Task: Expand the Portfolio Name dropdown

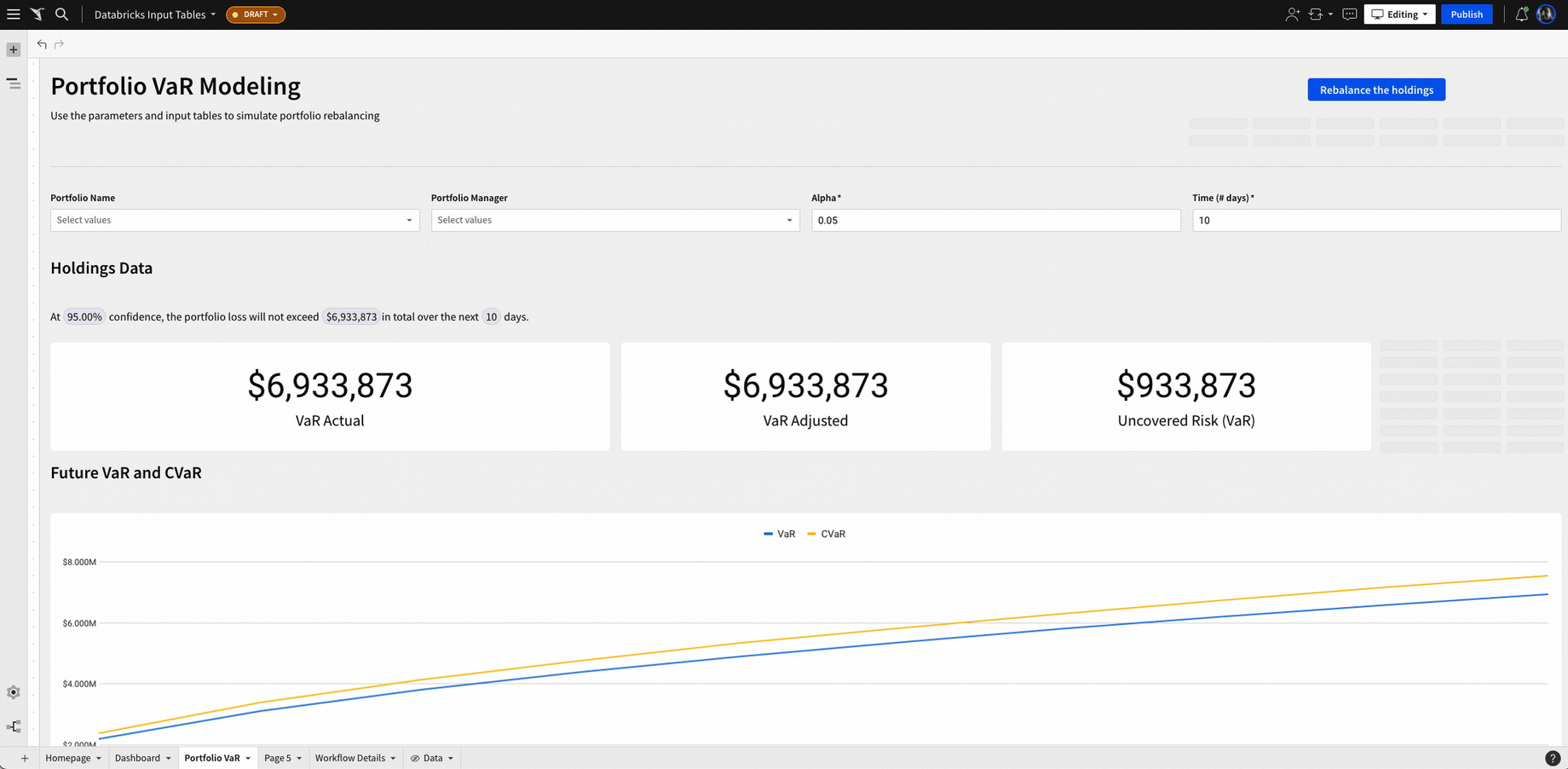Action: tap(235, 220)
